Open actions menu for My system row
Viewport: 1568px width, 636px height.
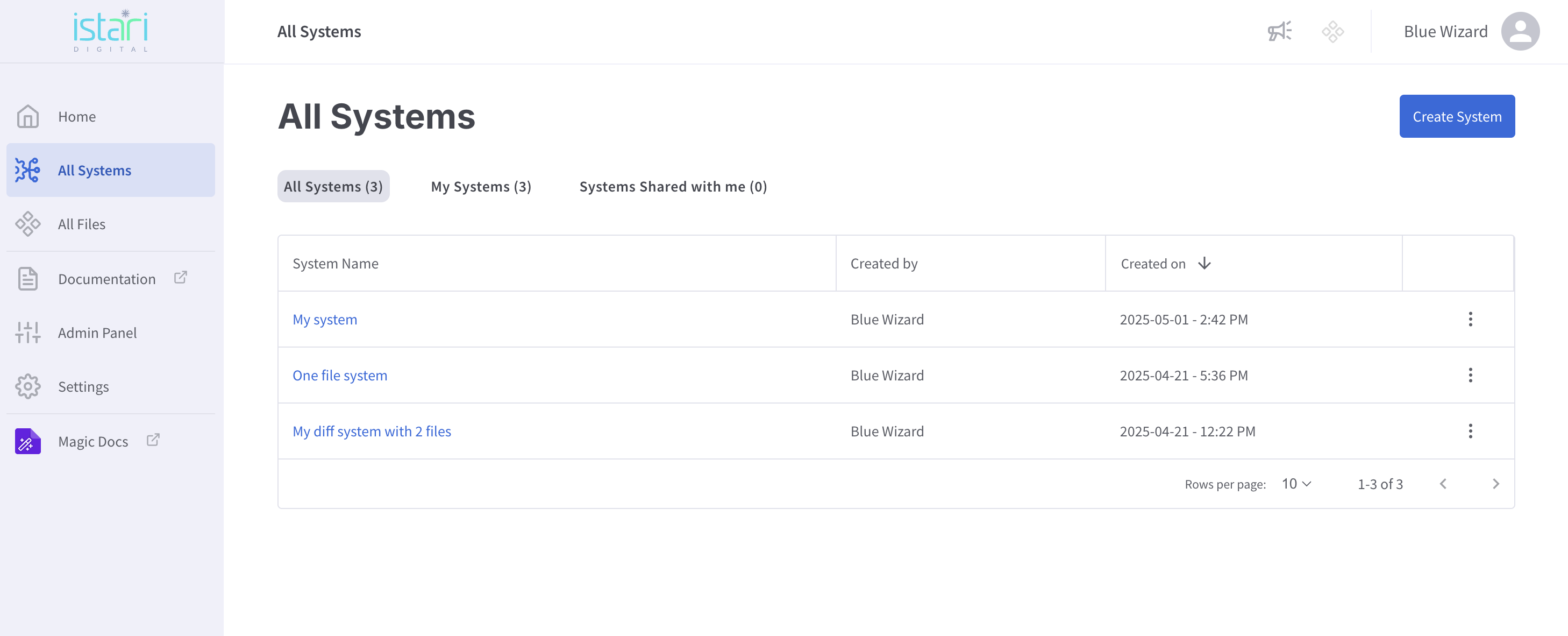(1470, 319)
